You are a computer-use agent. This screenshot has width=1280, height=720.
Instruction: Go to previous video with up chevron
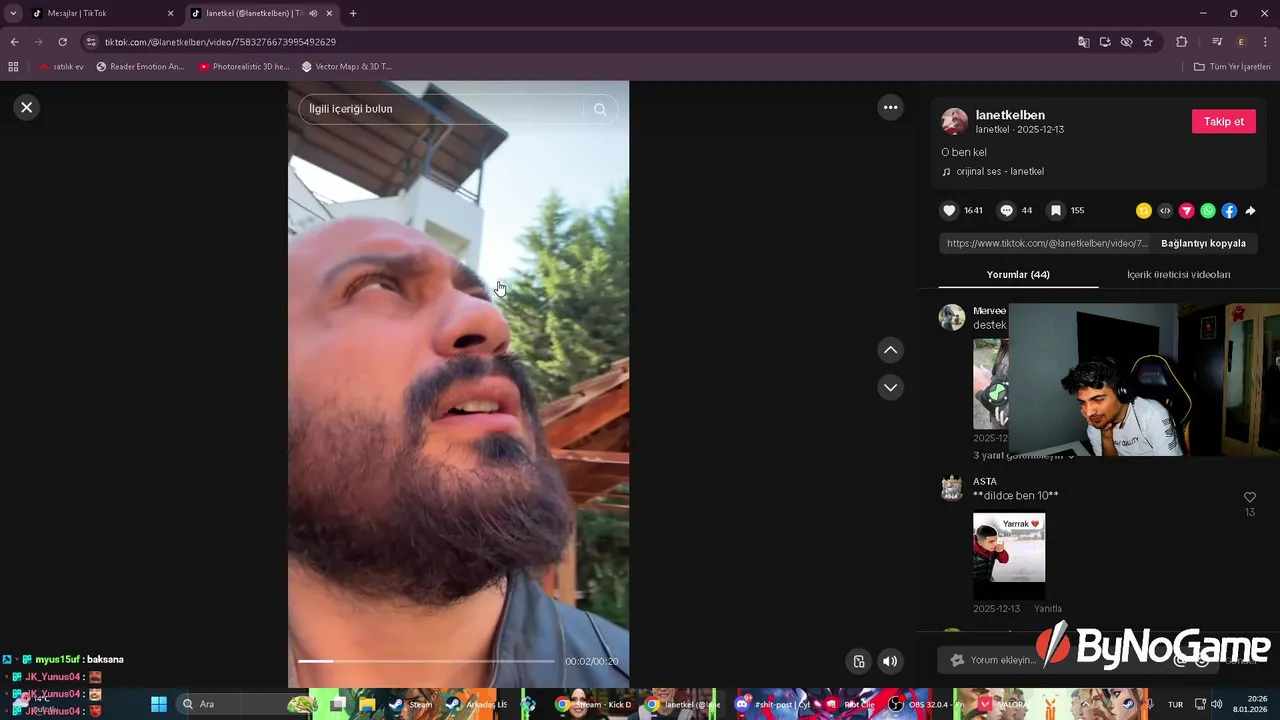pyautogui.click(x=890, y=350)
